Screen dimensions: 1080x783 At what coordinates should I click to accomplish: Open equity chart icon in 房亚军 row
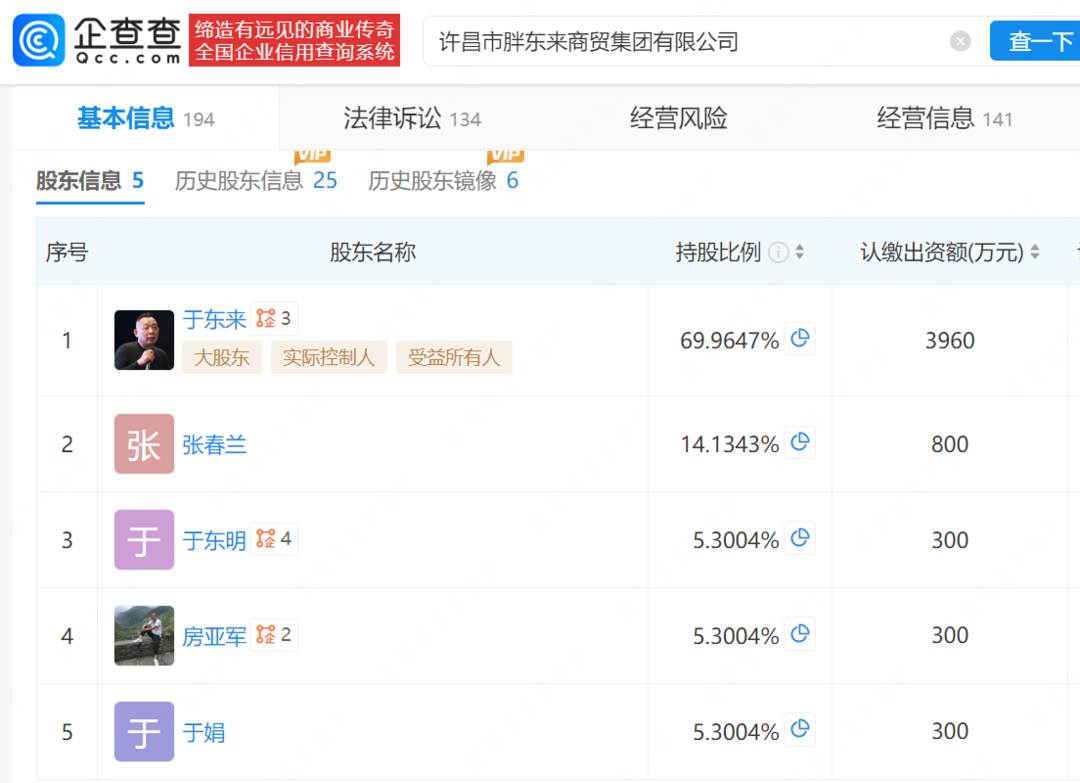click(800, 634)
